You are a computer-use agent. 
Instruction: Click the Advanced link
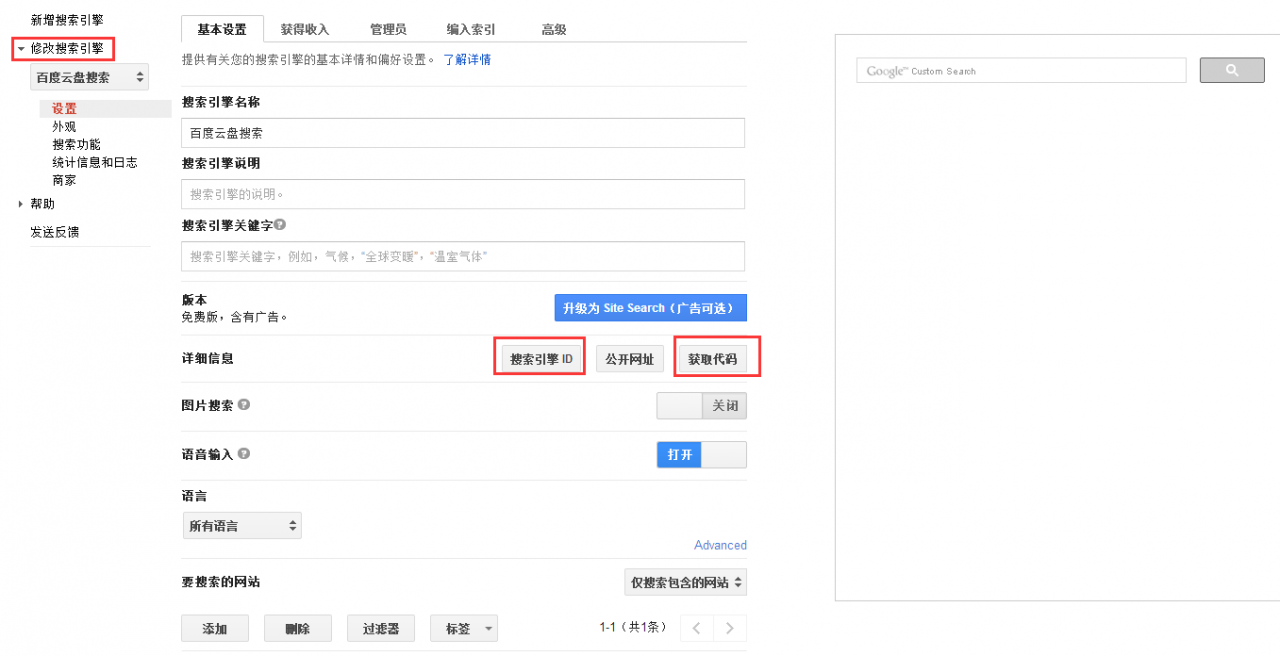coord(720,545)
